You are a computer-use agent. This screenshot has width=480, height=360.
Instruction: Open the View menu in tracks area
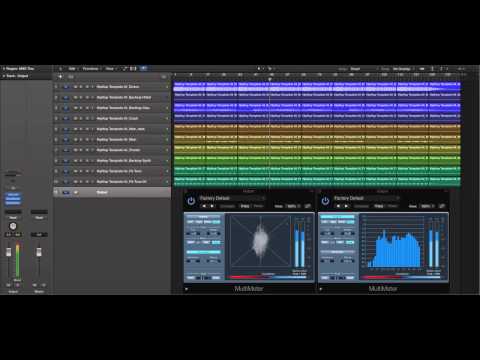(x=110, y=69)
